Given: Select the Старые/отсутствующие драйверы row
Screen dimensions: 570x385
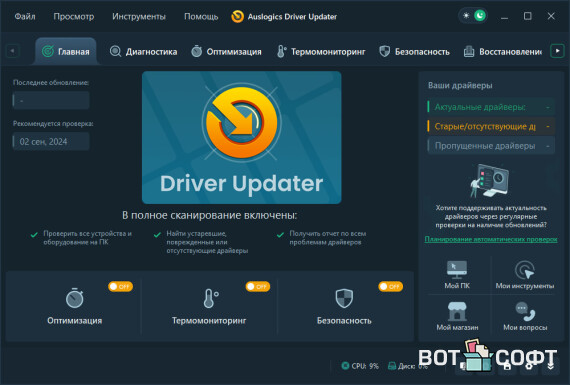Looking at the screenshot, I should 490,126.
